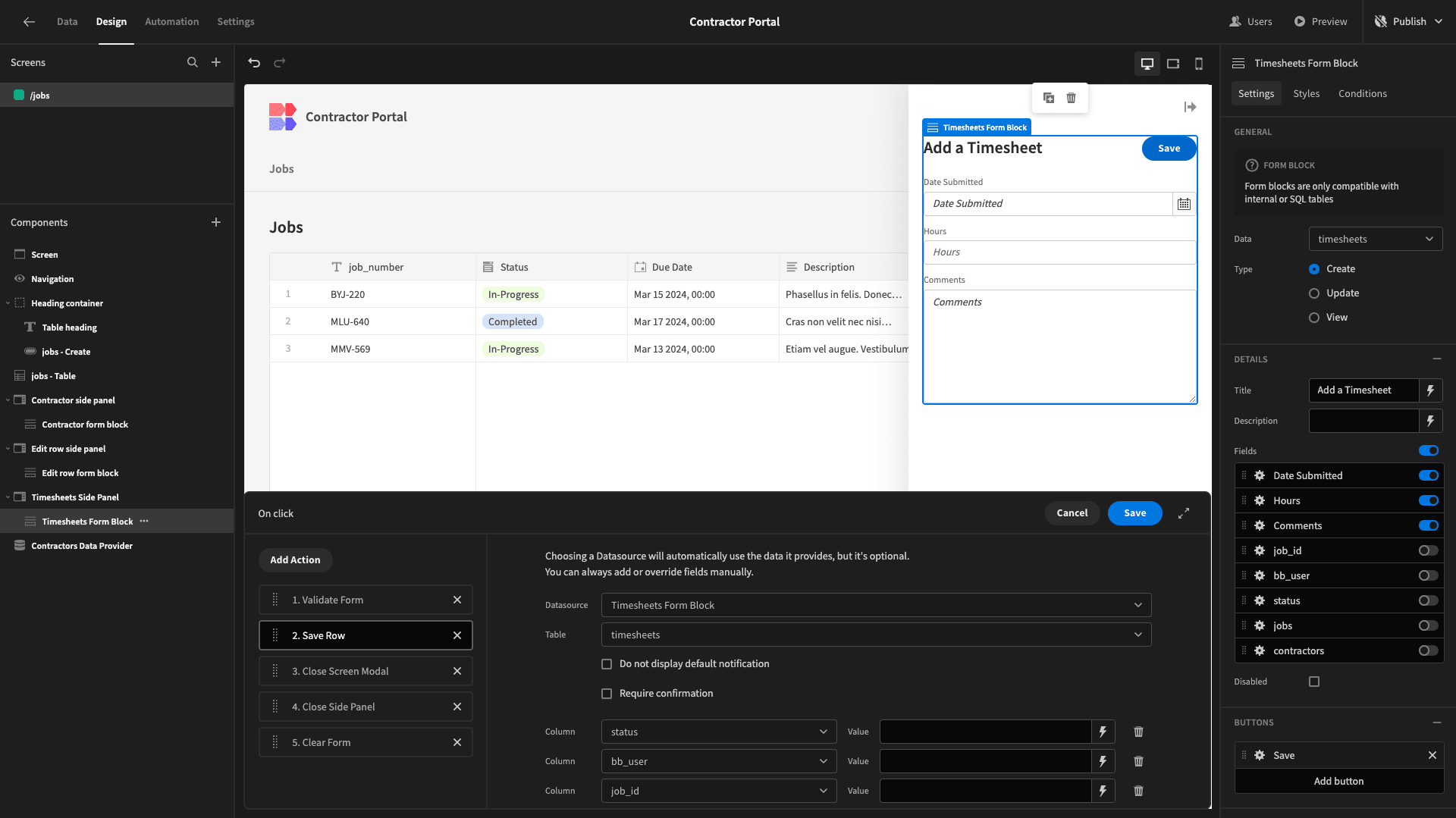Add a component with plus icon
Viewport: 1456px width, 818px height.
pyautogui.click(x=216, y=222)
